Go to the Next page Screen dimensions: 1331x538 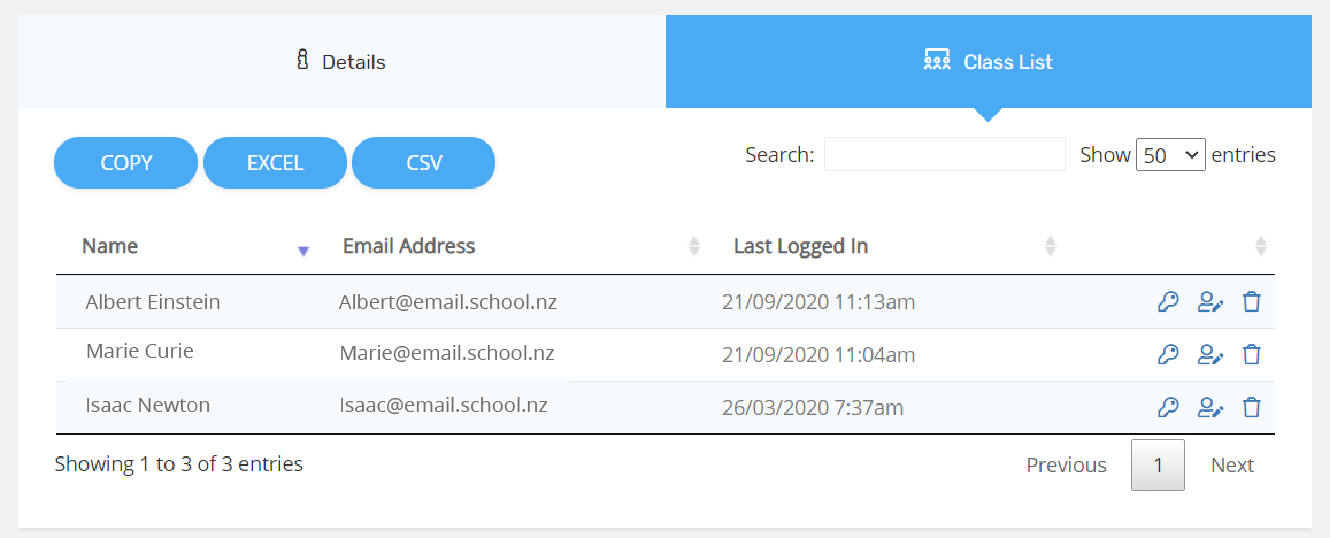(1232, 465)
